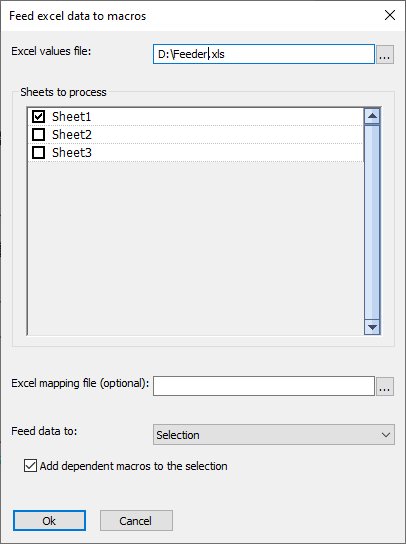Click the Cancel button

(136, 520)
